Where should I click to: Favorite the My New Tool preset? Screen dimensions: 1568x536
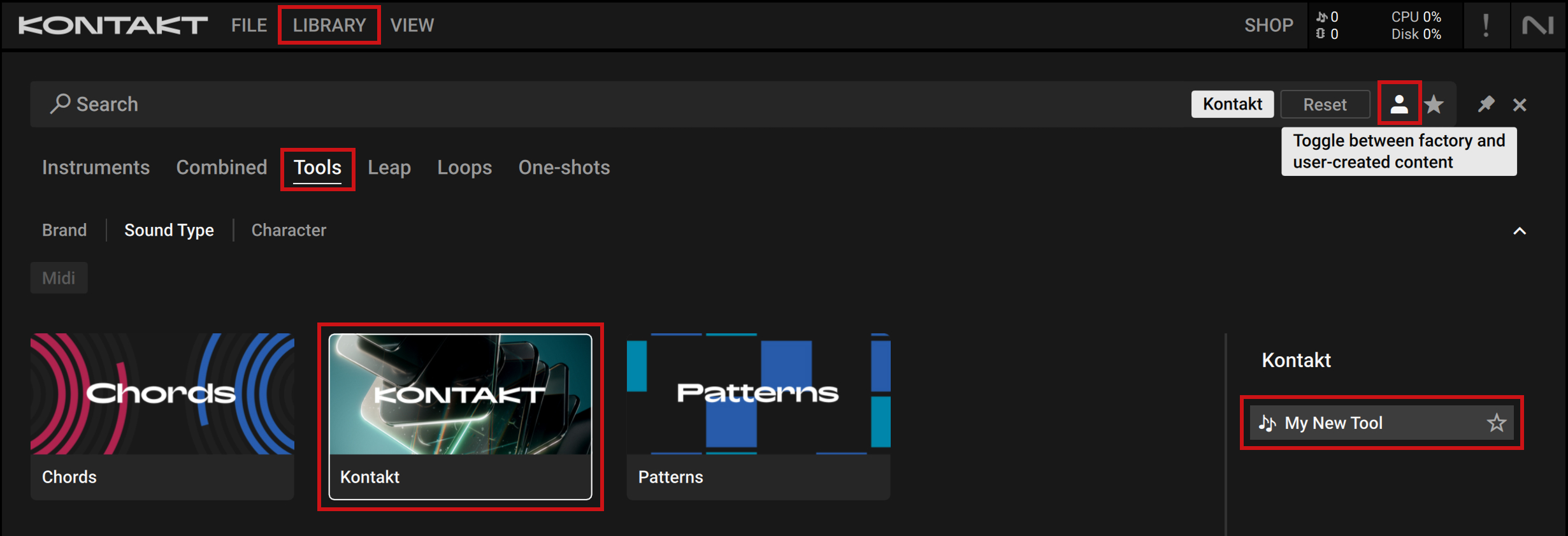[1496, 423]
